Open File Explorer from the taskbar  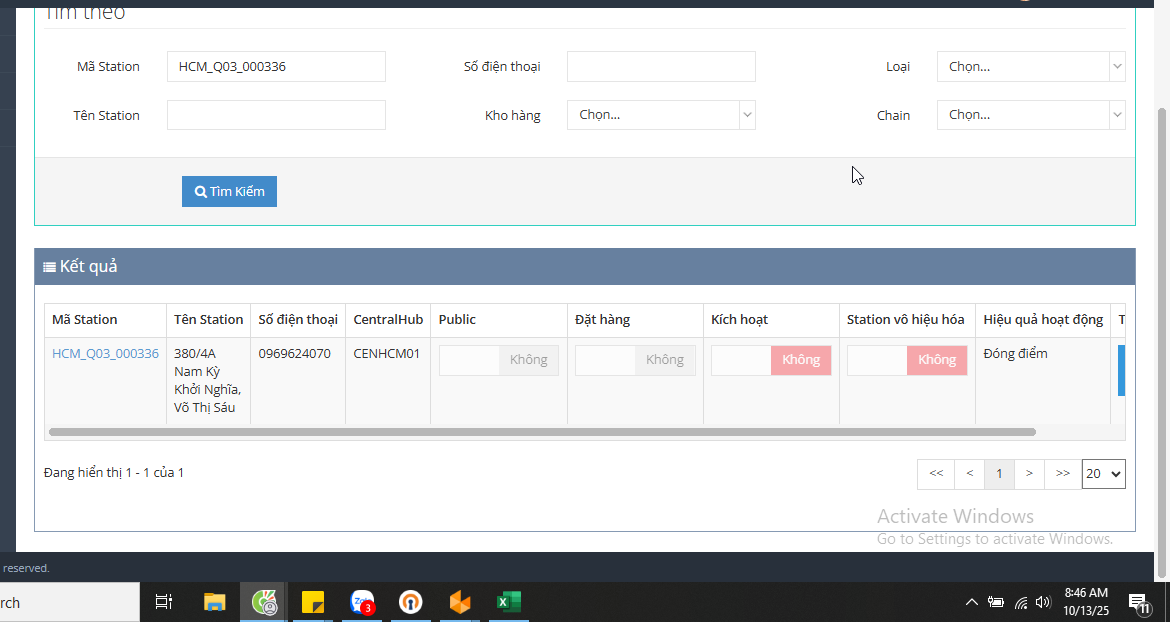[x=215, y=602]
